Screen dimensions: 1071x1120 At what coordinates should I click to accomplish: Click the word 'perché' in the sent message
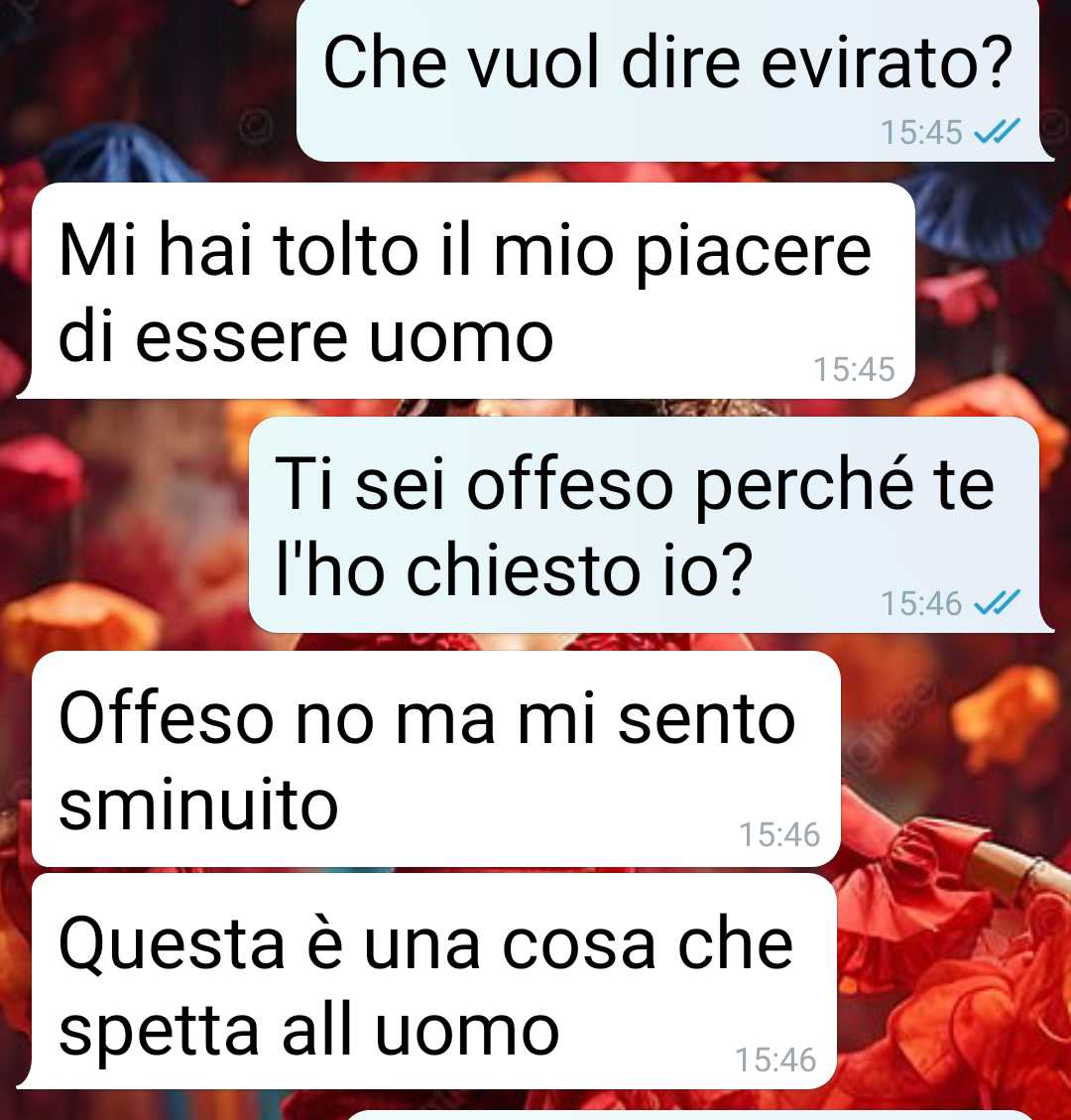tap(803, 486)
